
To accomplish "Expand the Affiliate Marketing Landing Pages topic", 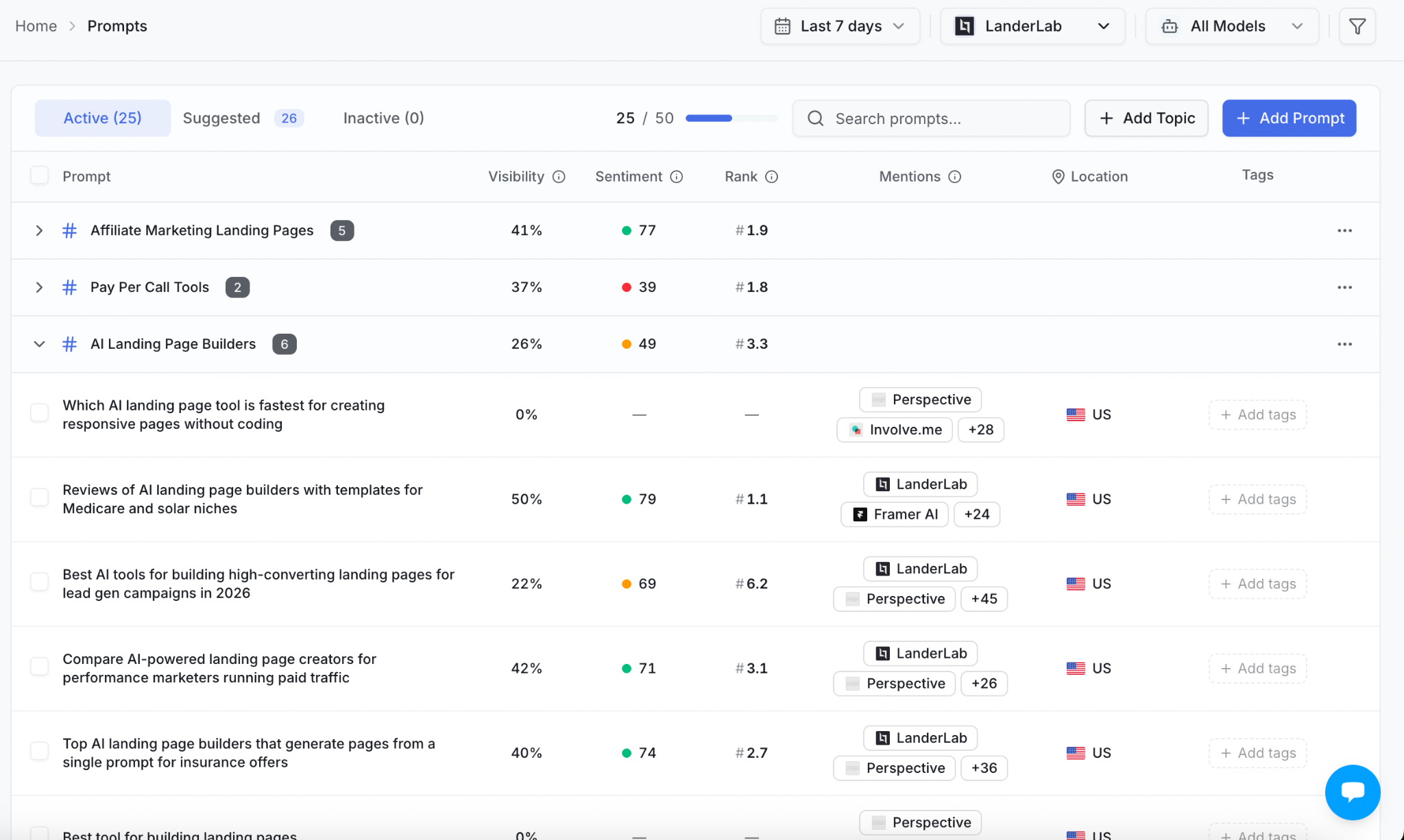I will [39, 230].
